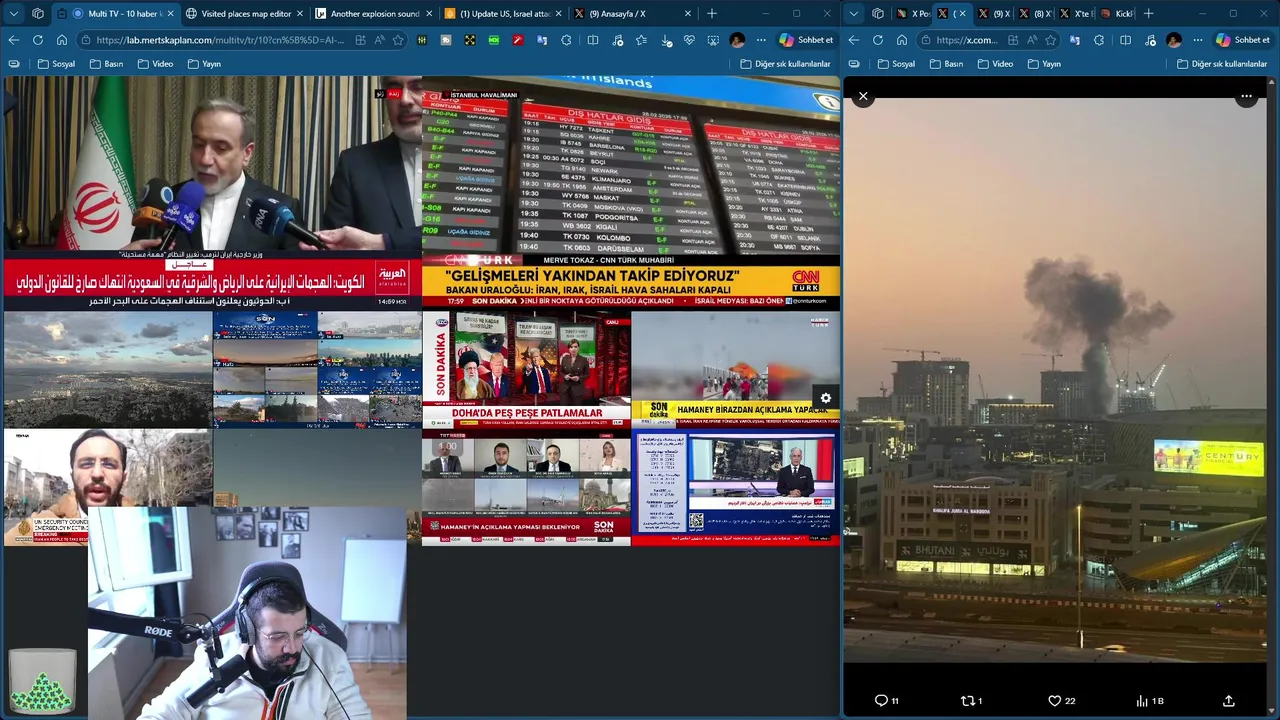
Task: Bookmark x.com page with star in right window
Action: point(1050,40)
